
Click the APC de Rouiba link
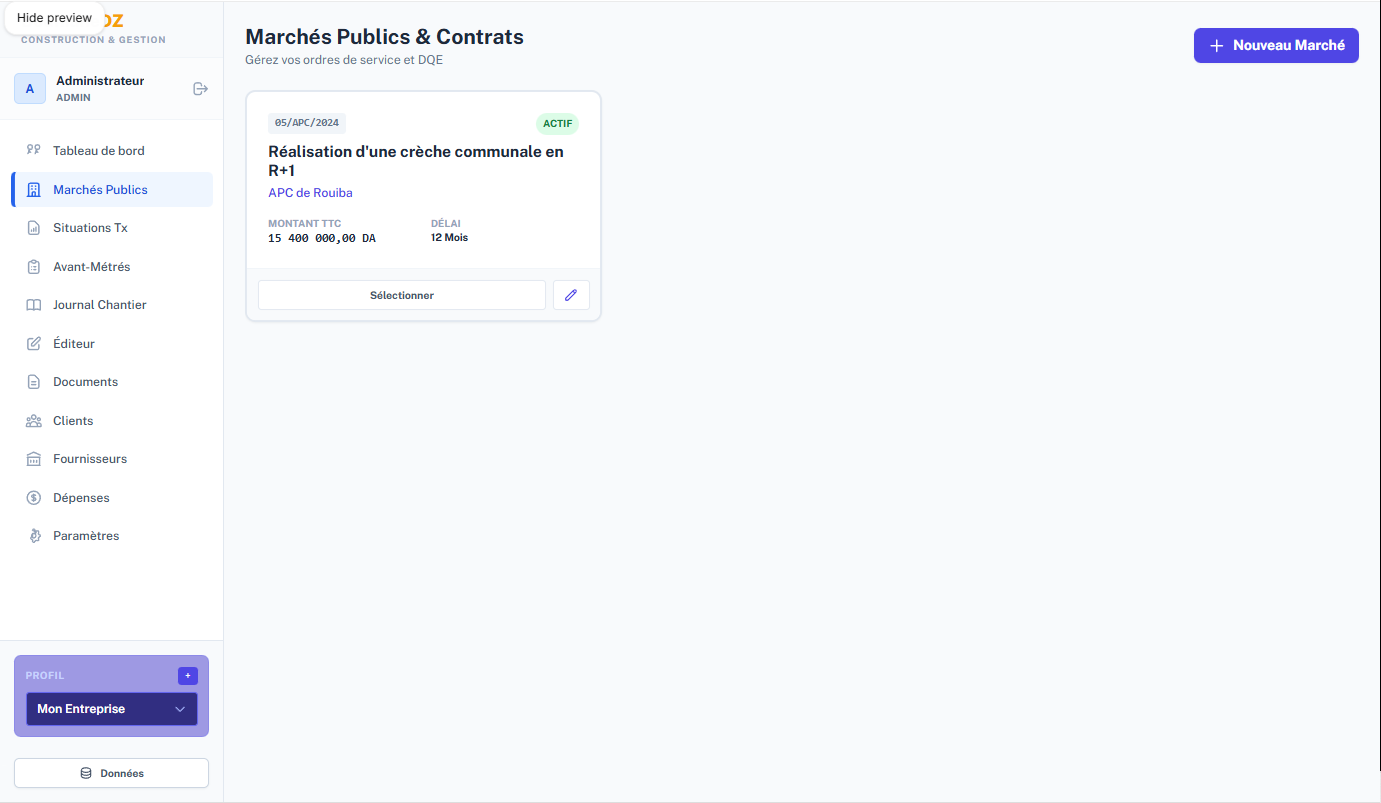pyautogui.click(x=310, y=193)
